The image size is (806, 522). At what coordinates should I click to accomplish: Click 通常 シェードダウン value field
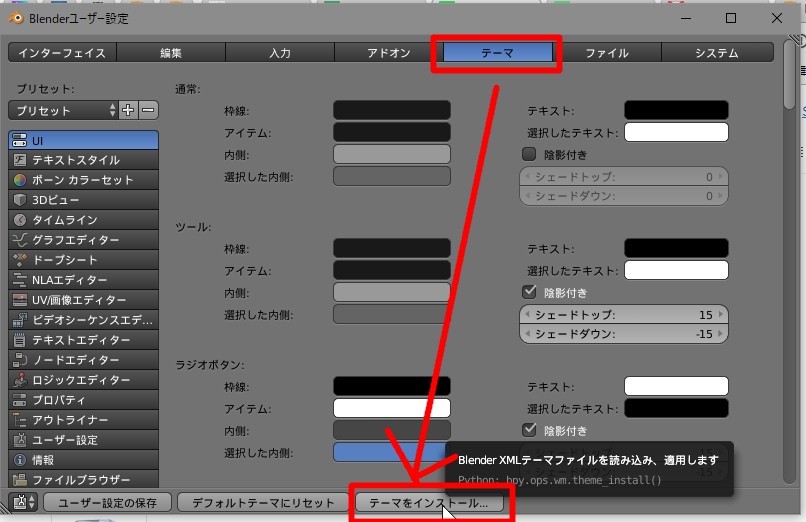click(x=624, y=196)
